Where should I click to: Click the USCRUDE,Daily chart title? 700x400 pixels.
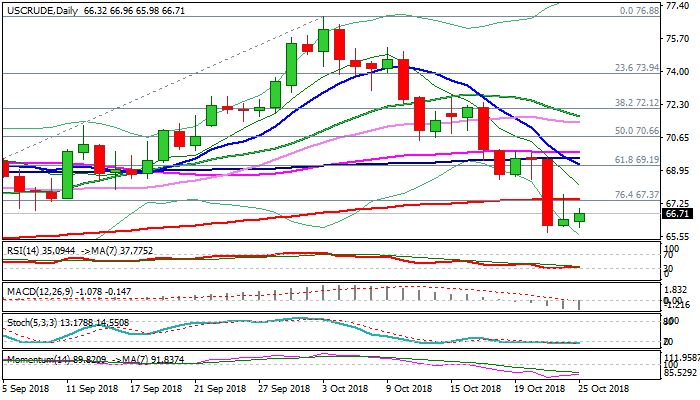(x=42, y=8)
